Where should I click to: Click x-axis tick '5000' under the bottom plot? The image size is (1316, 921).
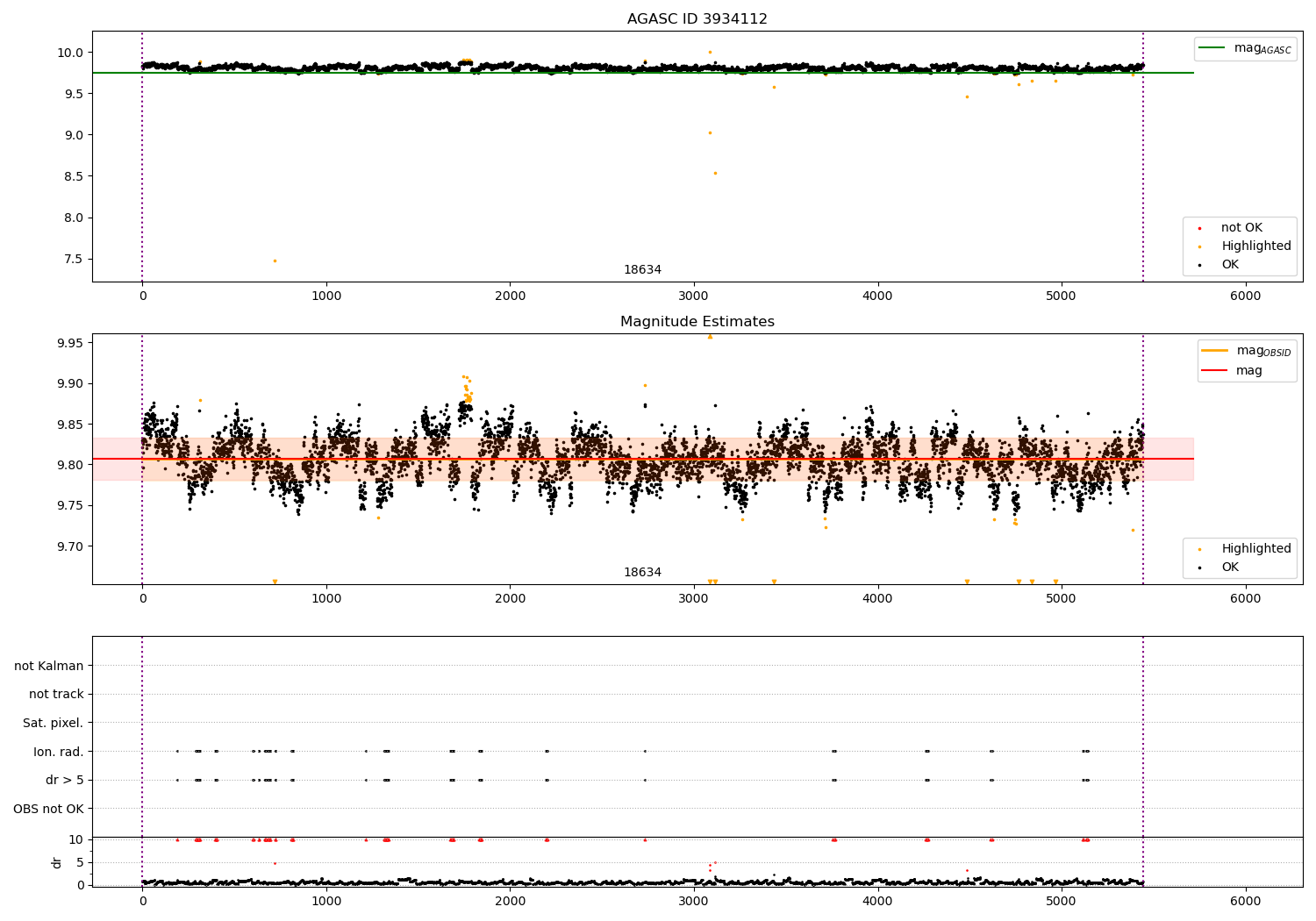(x=1062, y=902)
